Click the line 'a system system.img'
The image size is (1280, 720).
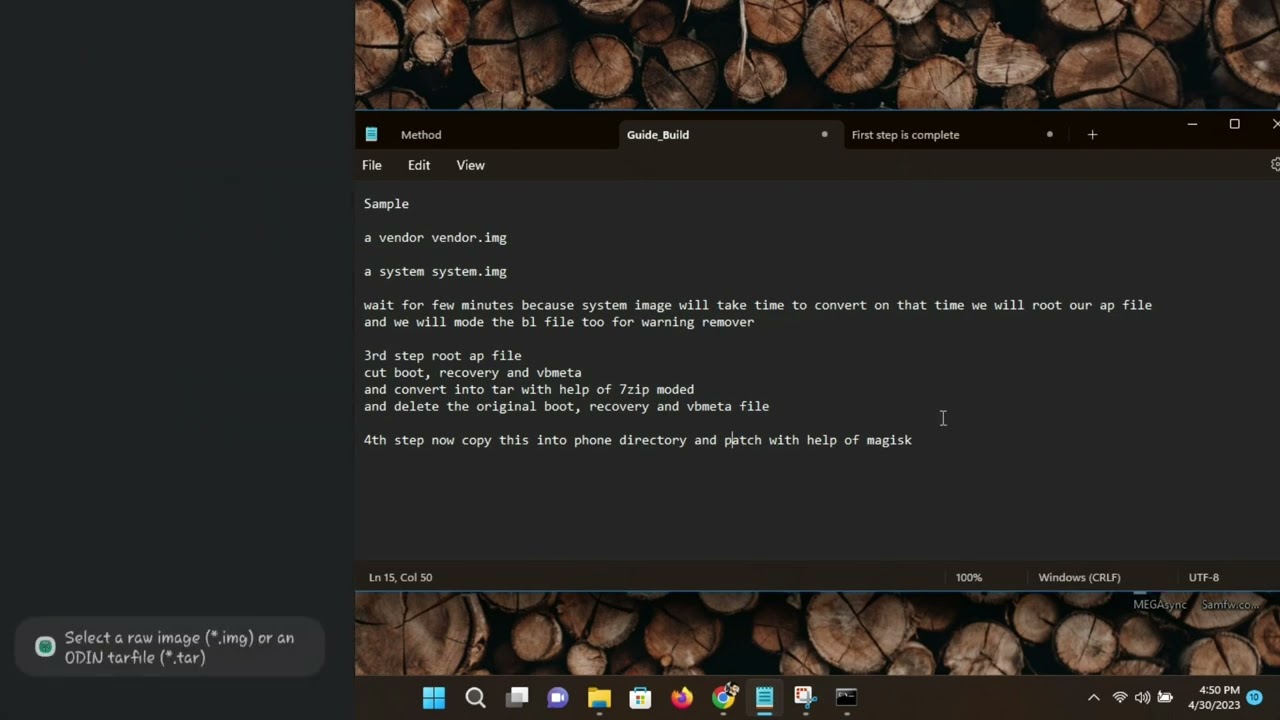coord(435,272)
